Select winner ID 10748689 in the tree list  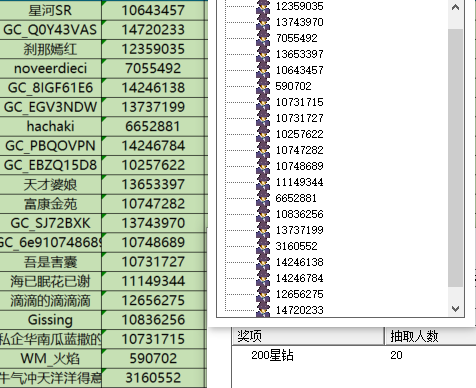[299, 166]
